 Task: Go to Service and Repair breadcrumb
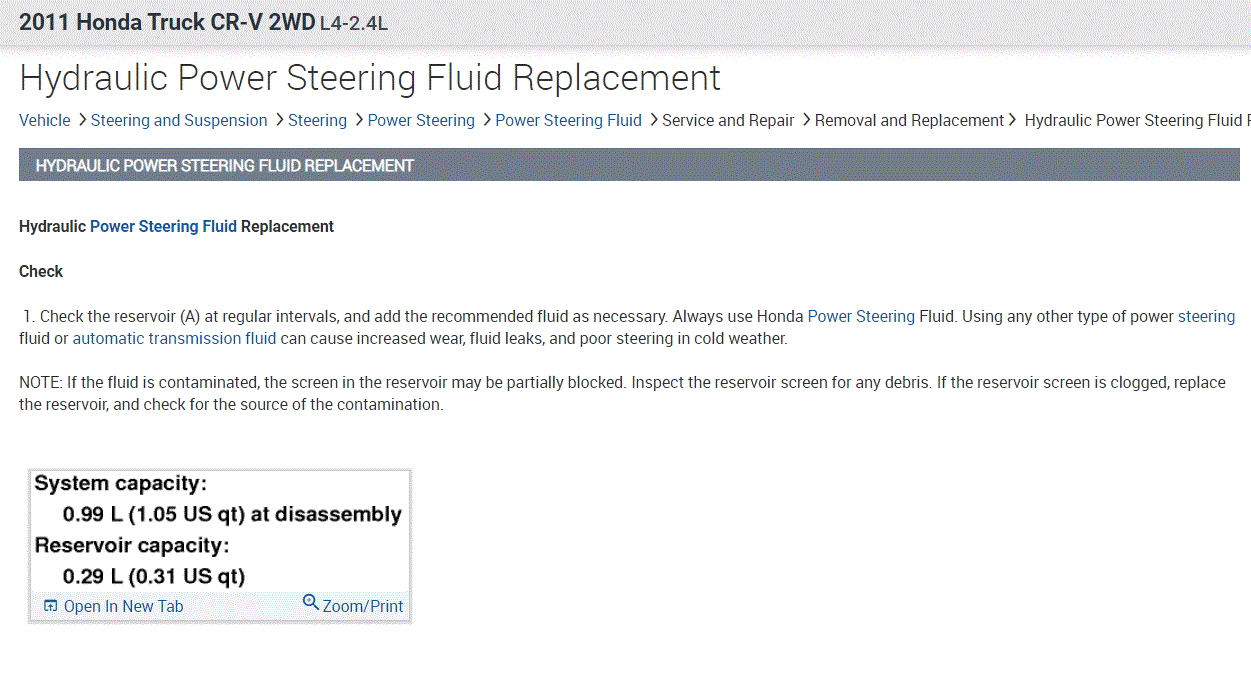[x=728, y=120]
